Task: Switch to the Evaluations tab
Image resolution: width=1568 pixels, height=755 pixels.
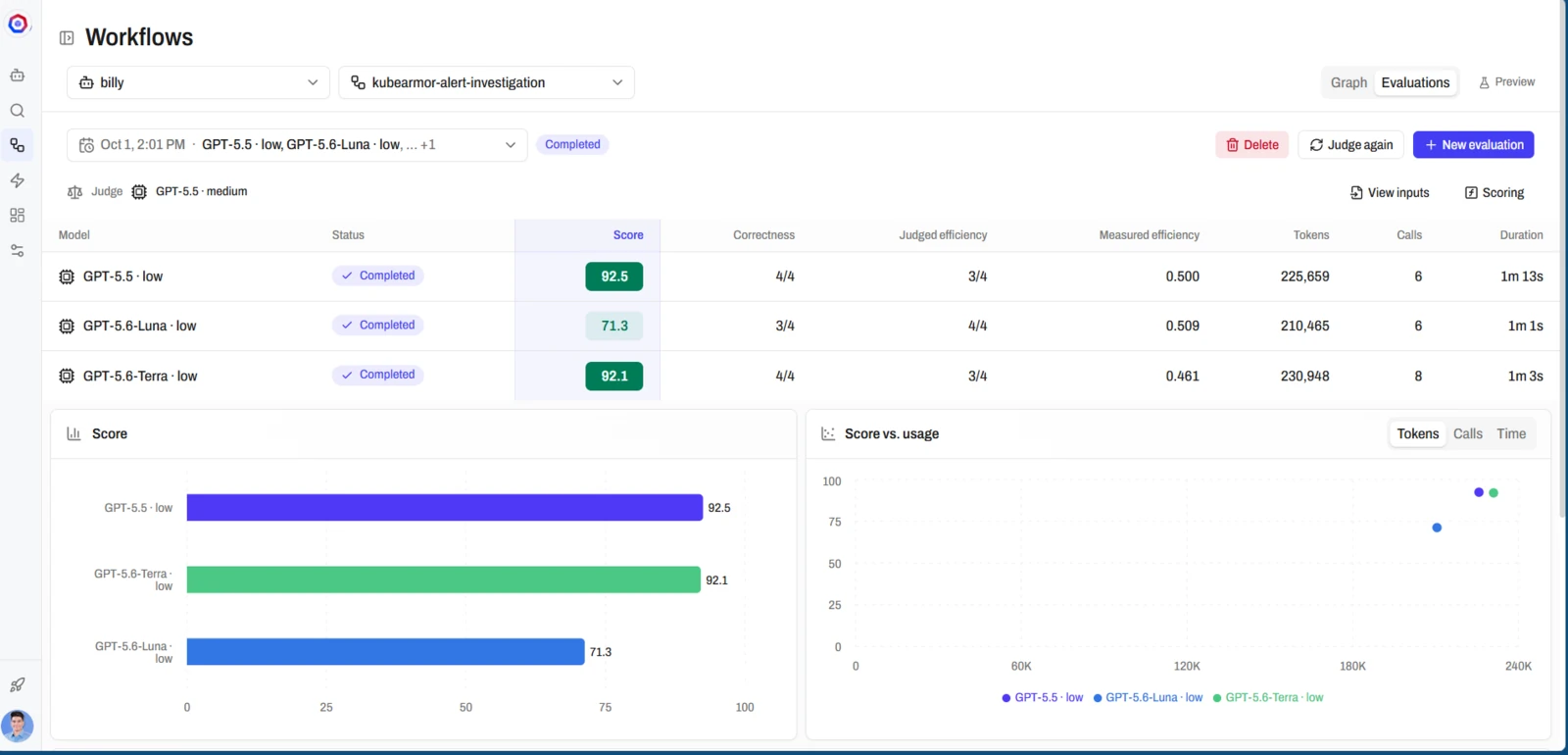Action: (x=1415, y=82)
